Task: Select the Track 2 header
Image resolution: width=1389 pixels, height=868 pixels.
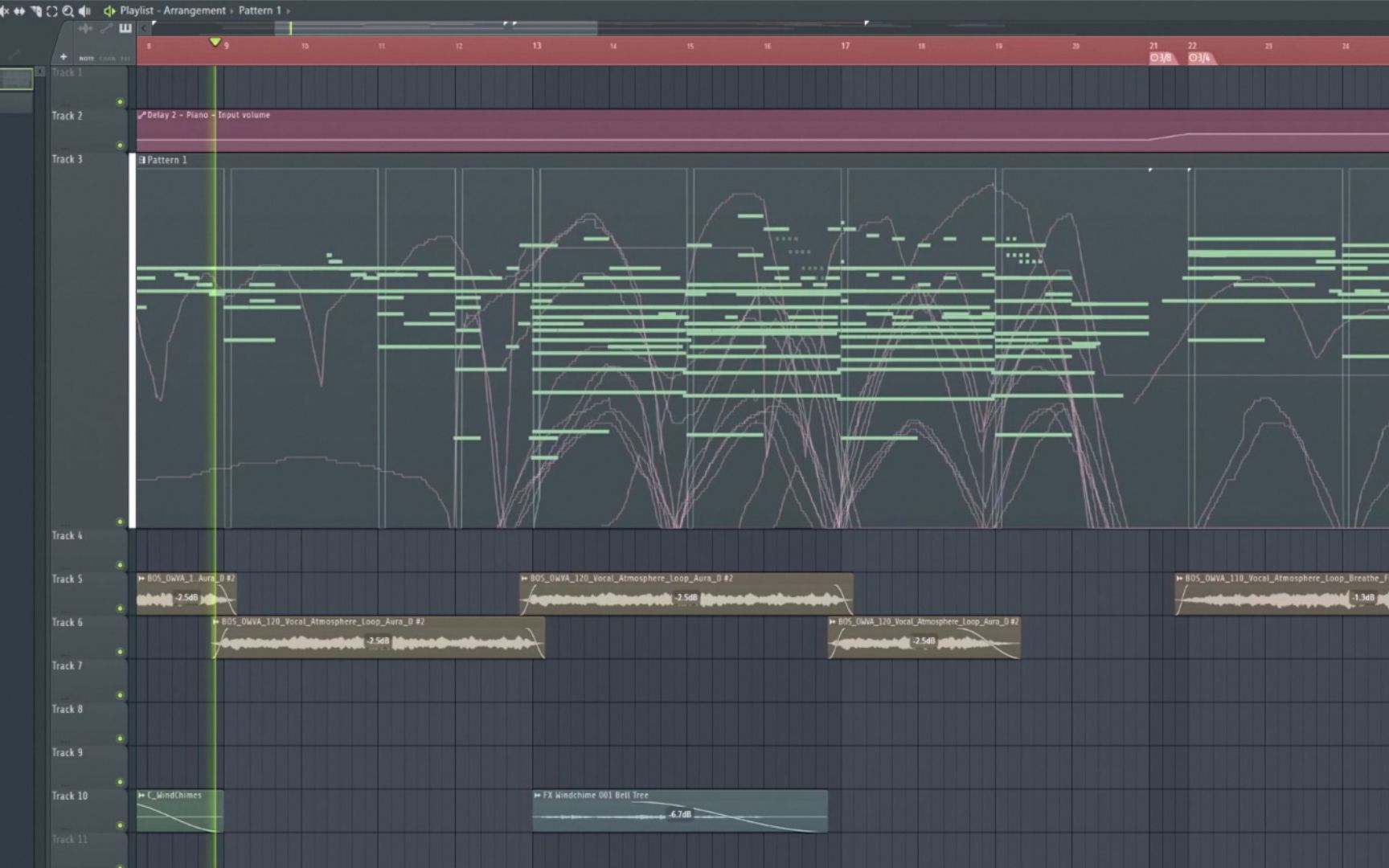Action: (88, 130)
